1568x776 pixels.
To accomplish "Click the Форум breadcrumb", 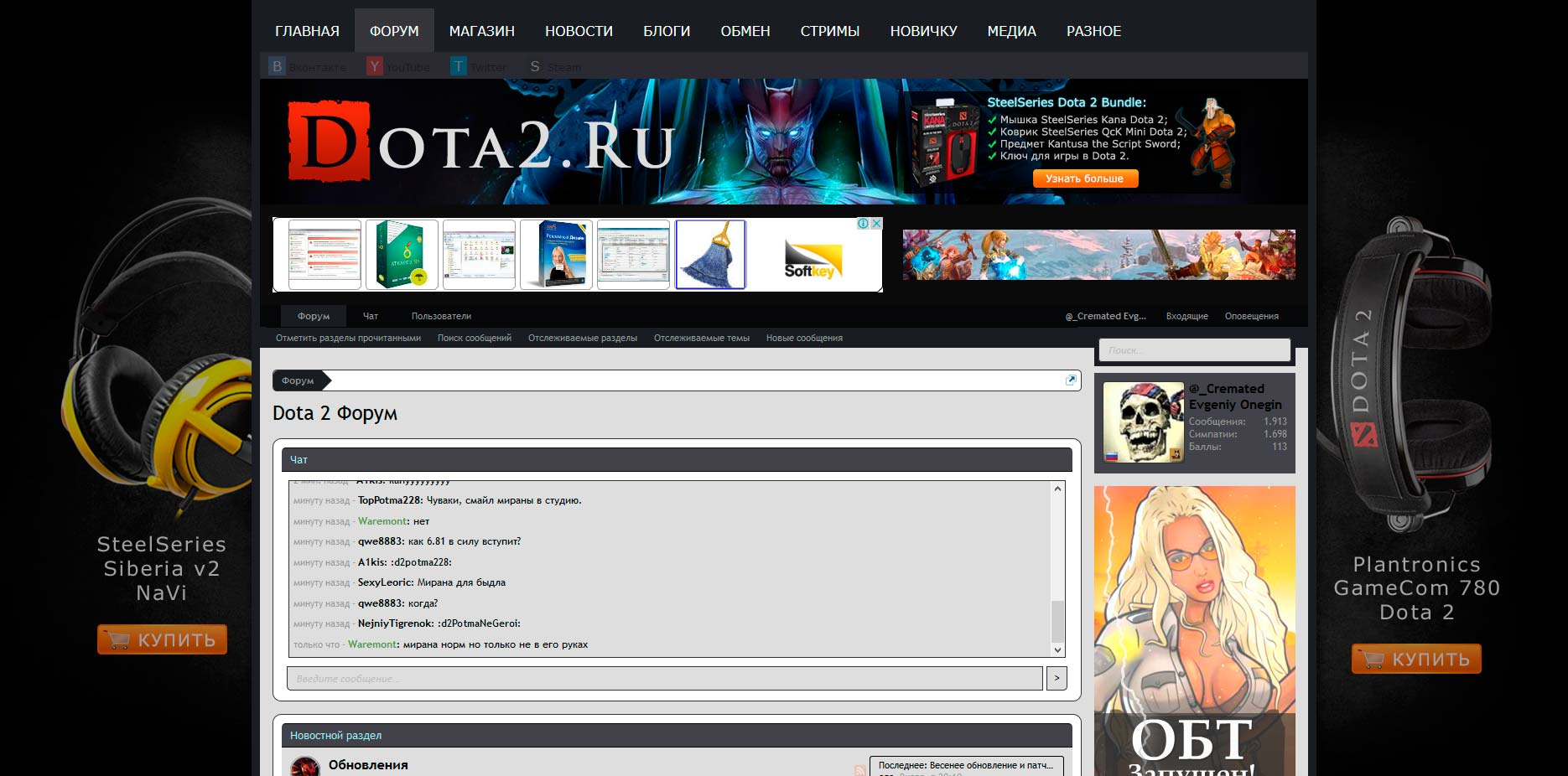I will pos(299,380).
